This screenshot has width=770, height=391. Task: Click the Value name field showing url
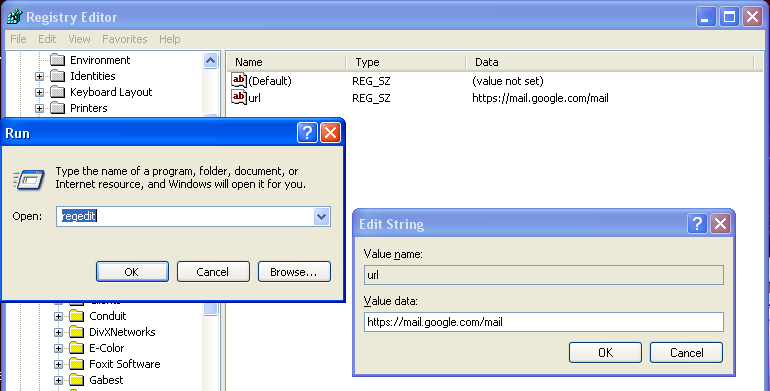click(x=544, y=275)
